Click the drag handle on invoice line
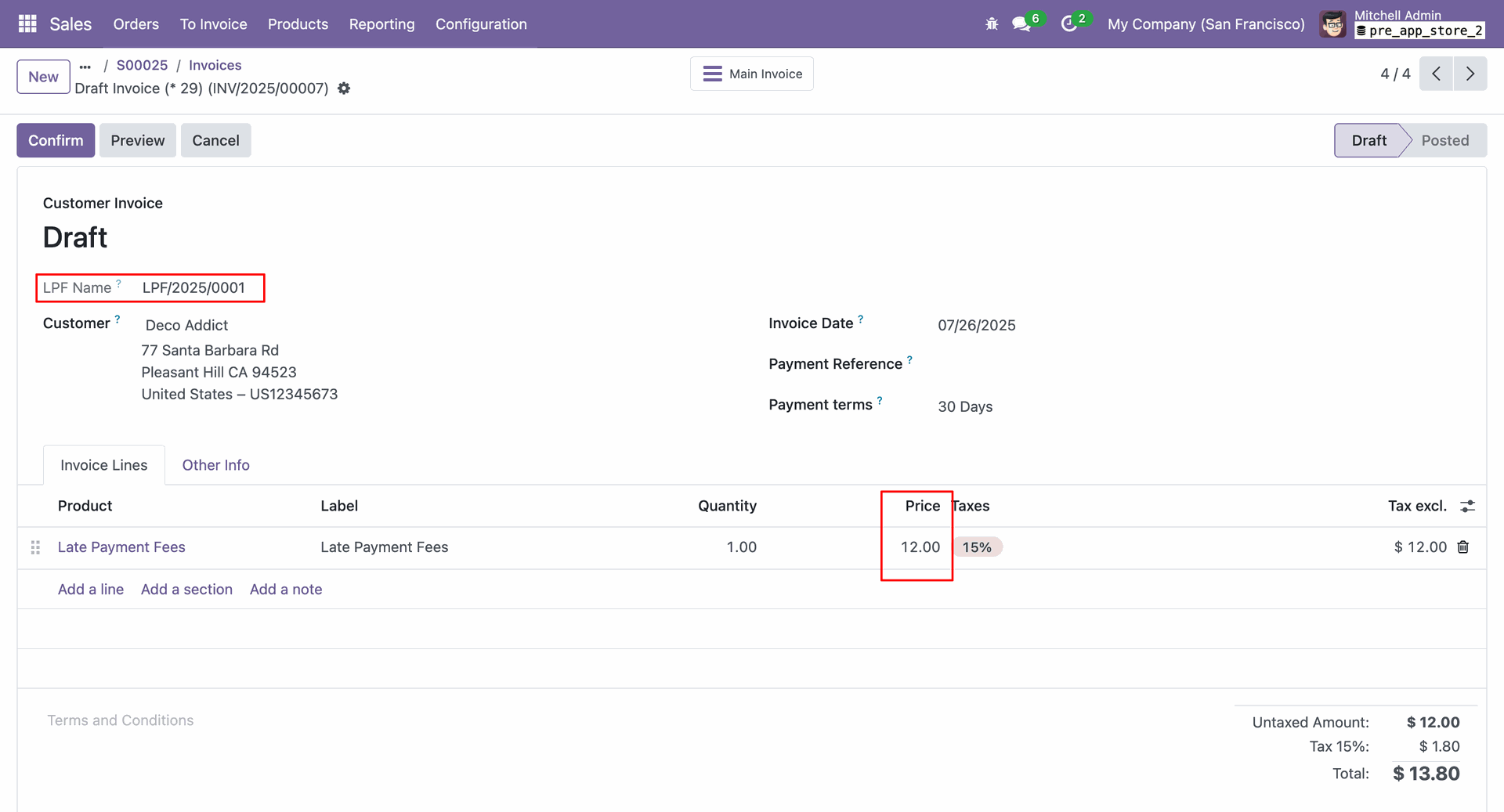The image size is (1504, 812). [x=35, y=547]
